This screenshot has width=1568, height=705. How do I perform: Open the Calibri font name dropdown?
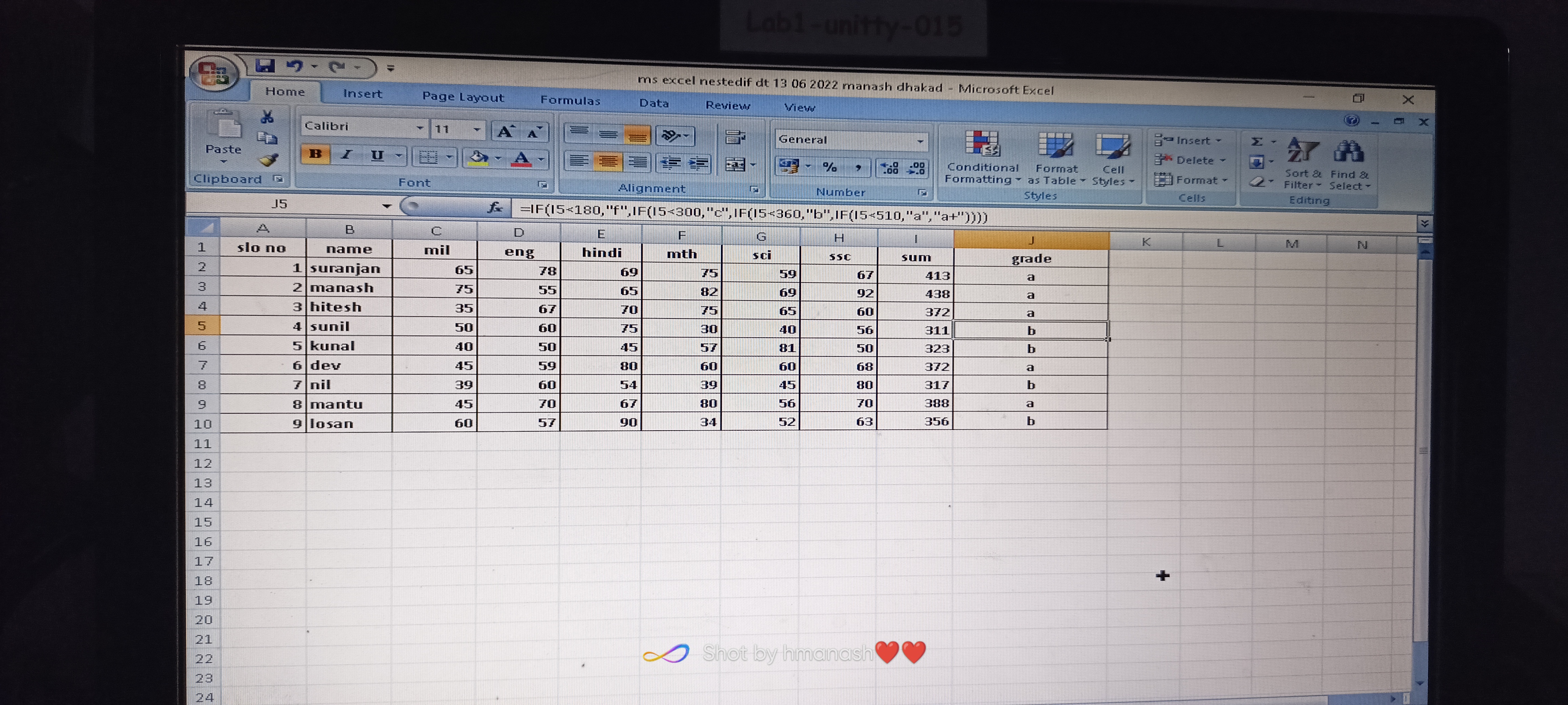click(419, 128)
